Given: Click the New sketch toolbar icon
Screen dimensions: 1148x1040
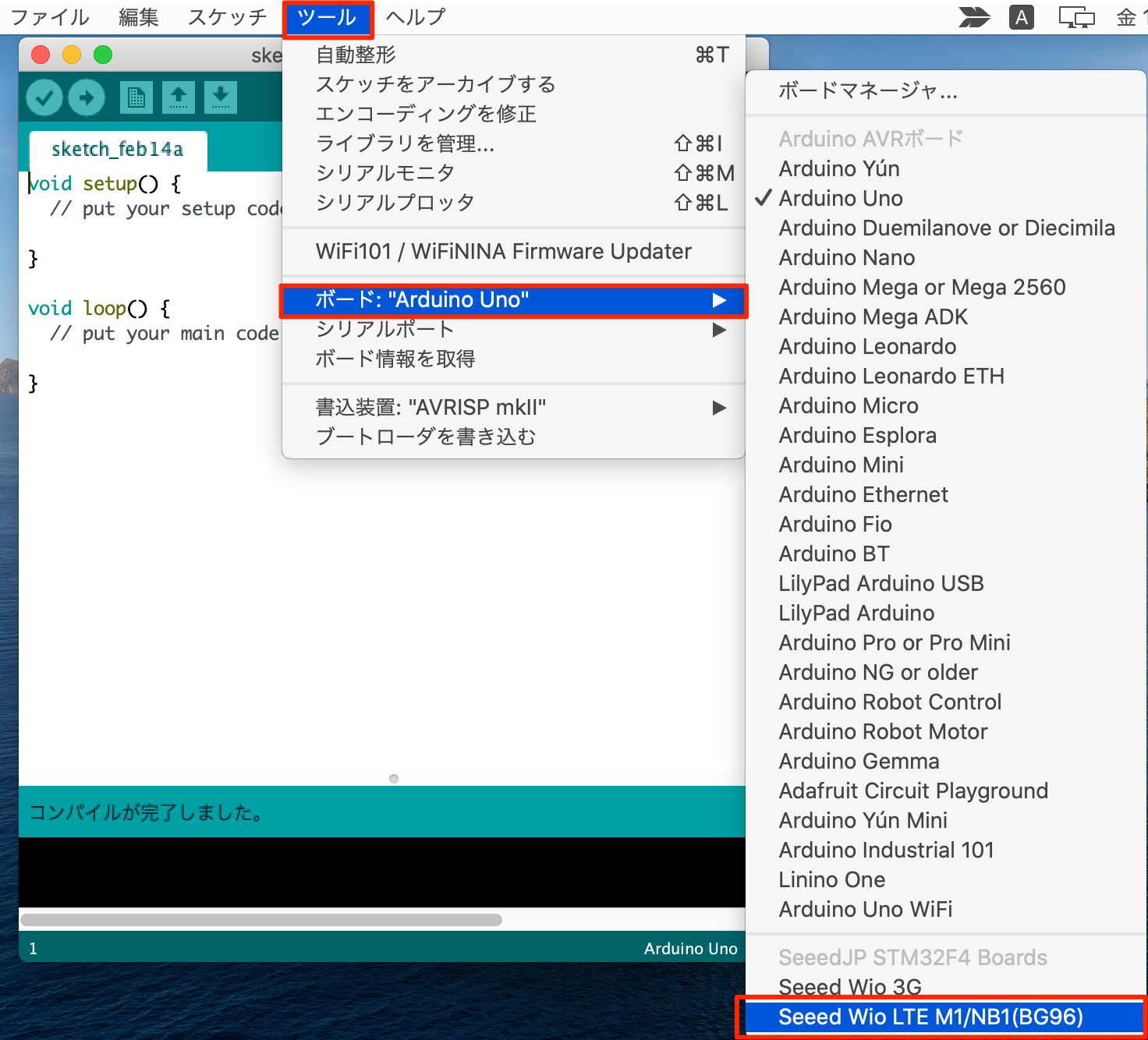Looking at the screenshot, I should point(136,97).
